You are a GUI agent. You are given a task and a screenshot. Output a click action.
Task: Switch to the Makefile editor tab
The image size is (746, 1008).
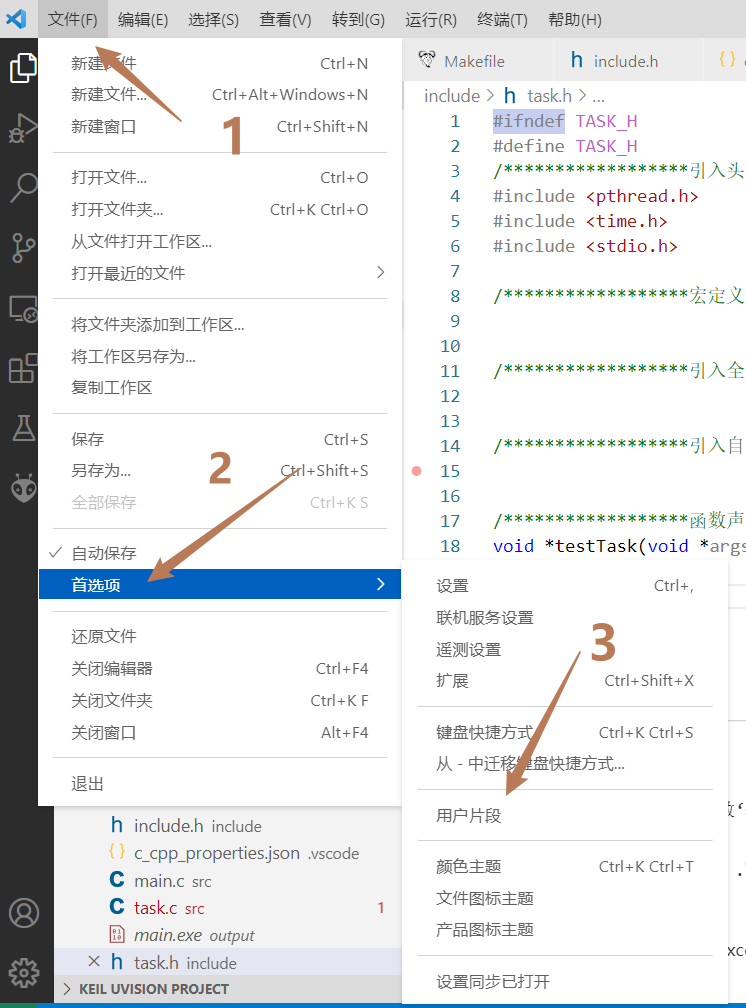[x=478, y=61]
